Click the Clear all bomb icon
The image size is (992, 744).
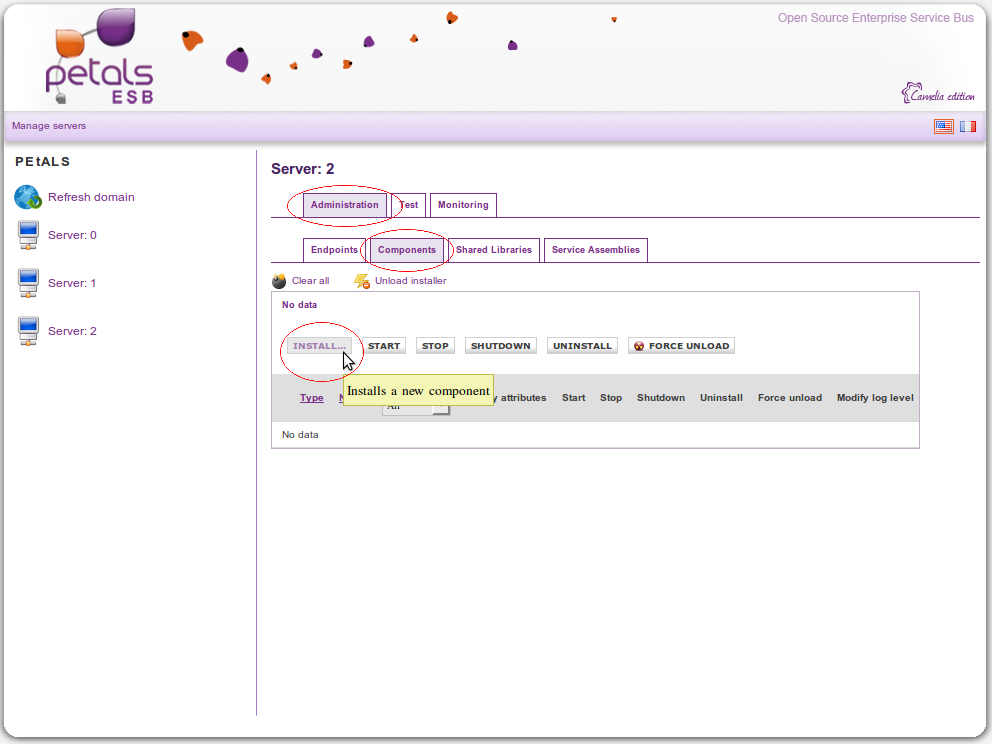(x=279, y=281)
